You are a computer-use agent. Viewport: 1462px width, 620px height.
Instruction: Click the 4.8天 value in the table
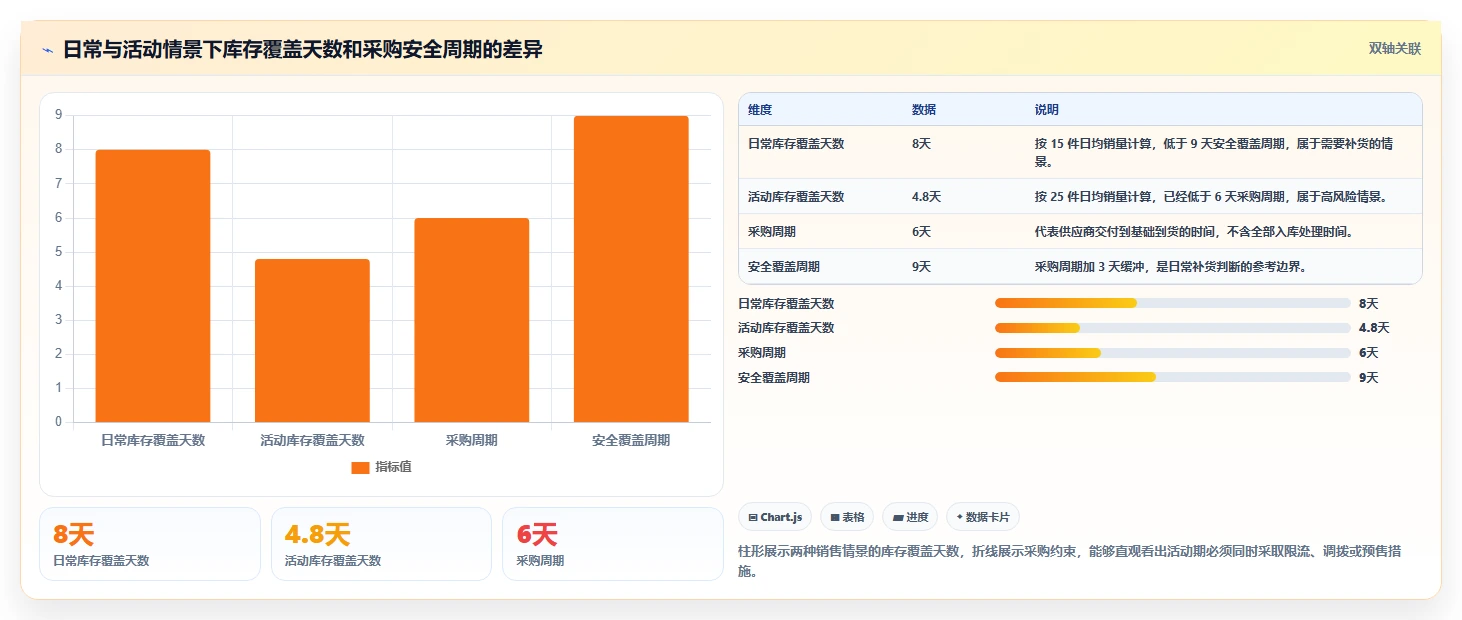[926, 197]
